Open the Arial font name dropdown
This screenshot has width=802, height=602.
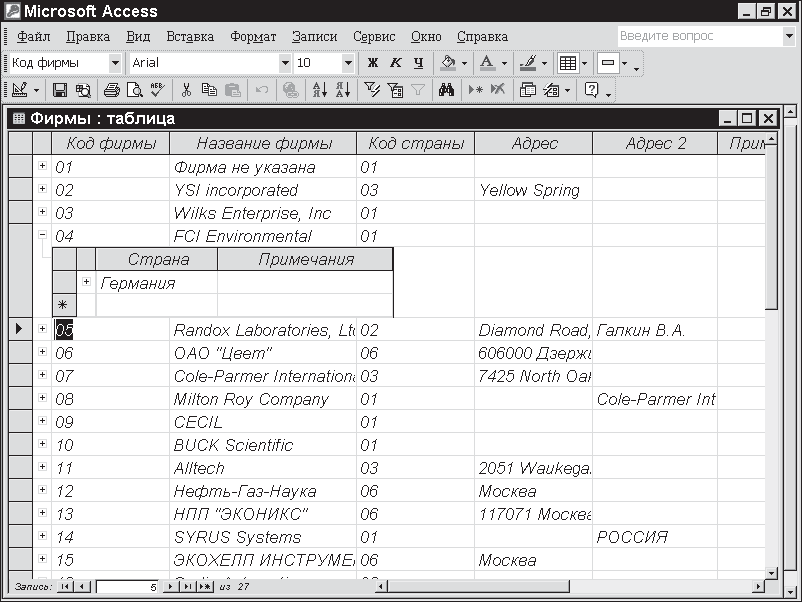284,63
